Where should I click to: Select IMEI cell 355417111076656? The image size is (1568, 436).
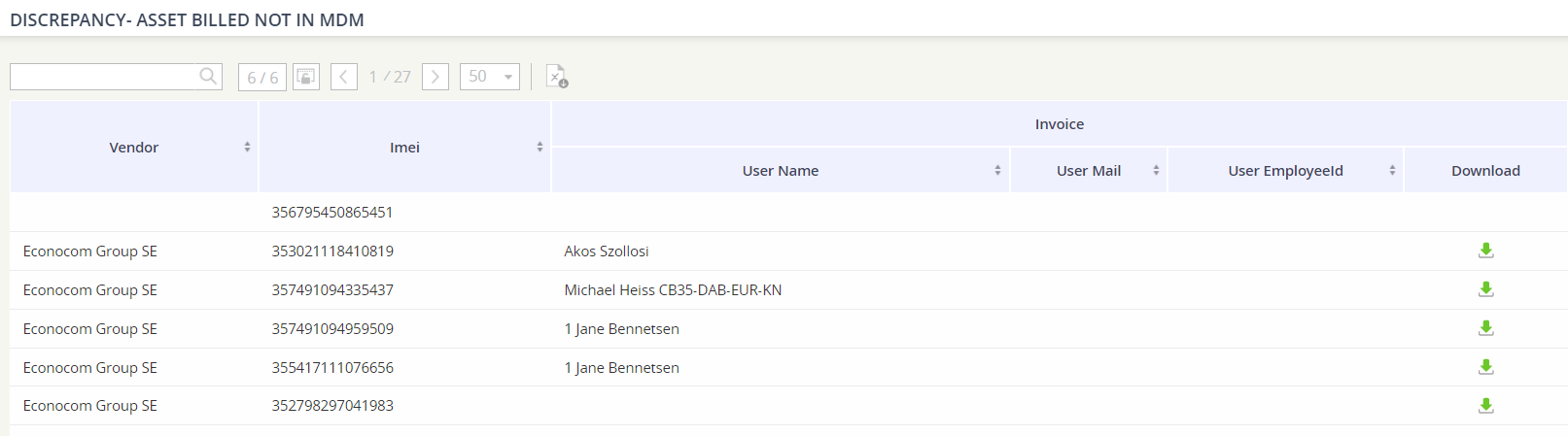[332, 367]
